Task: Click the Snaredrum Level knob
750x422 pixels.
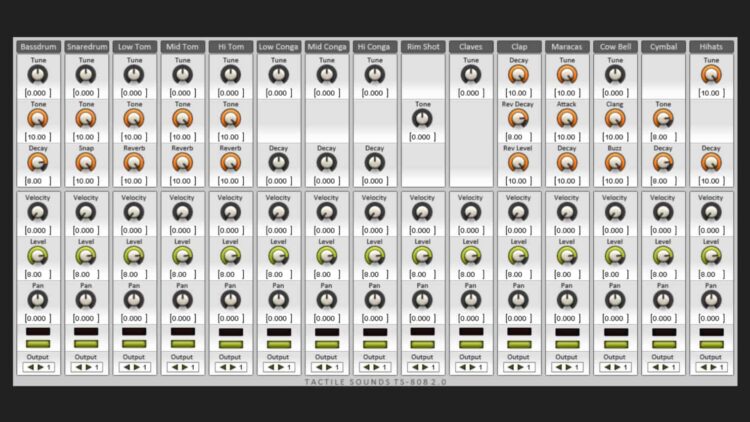Action: 86,256
